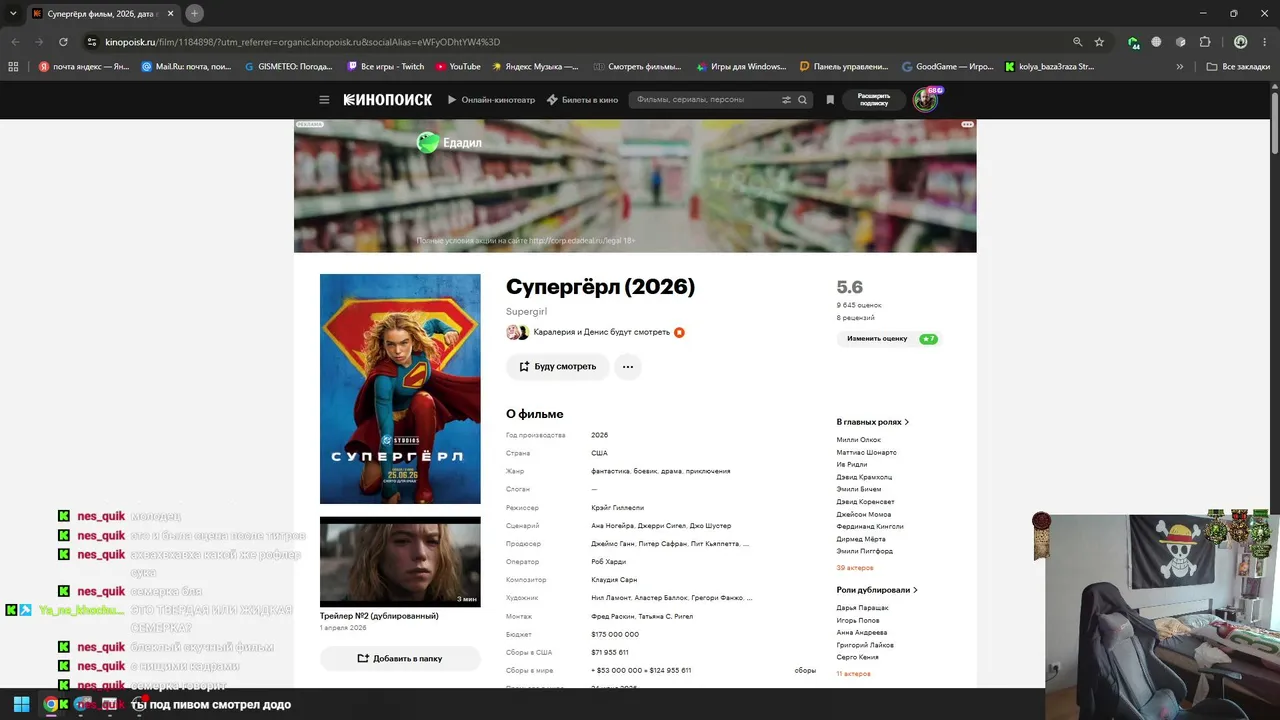Click the Едадил advertisement banner

click(x=635, y=186)
